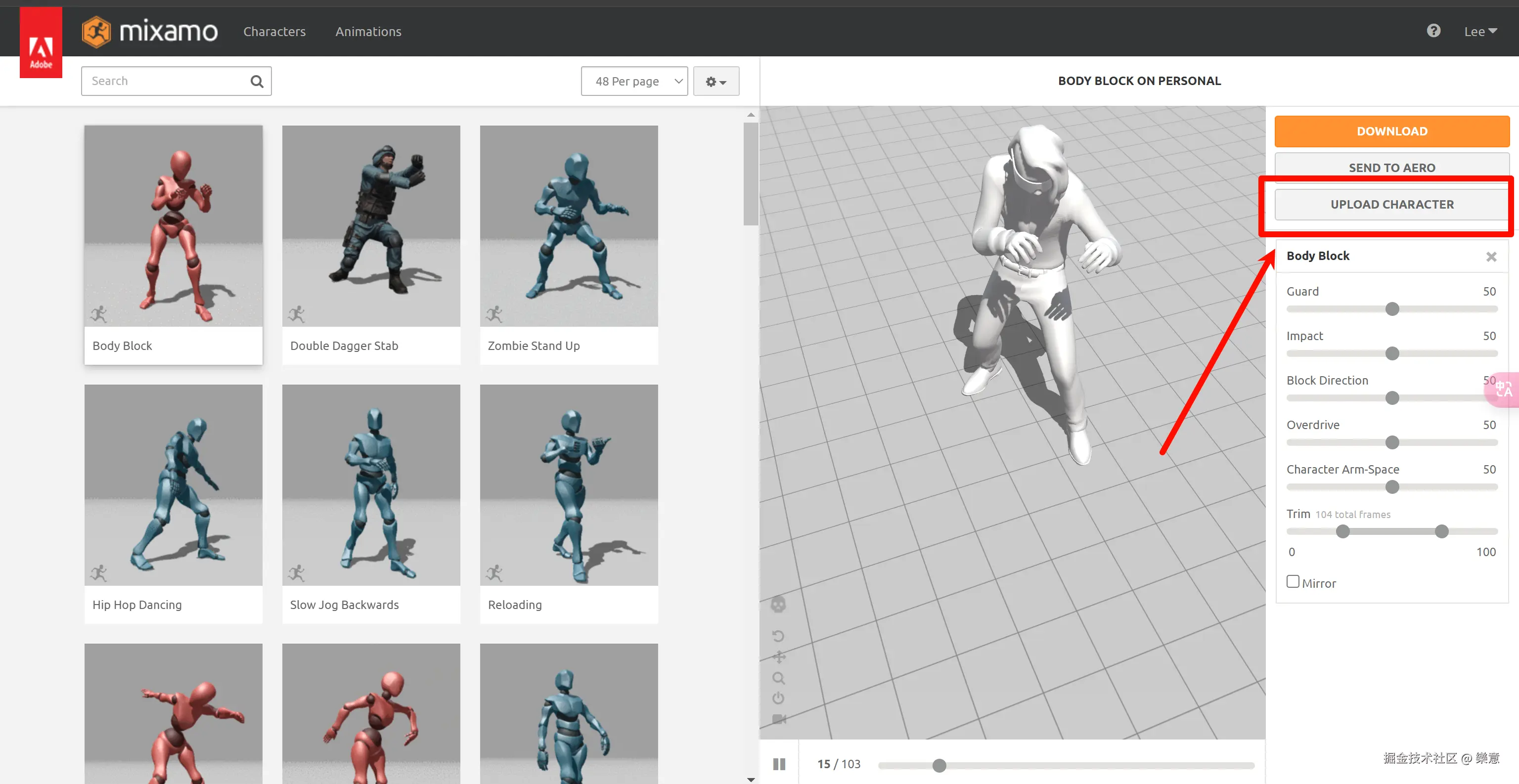1519x784 pixels.
Task: Click the Mixamo logo
Action: coord(150,31)
